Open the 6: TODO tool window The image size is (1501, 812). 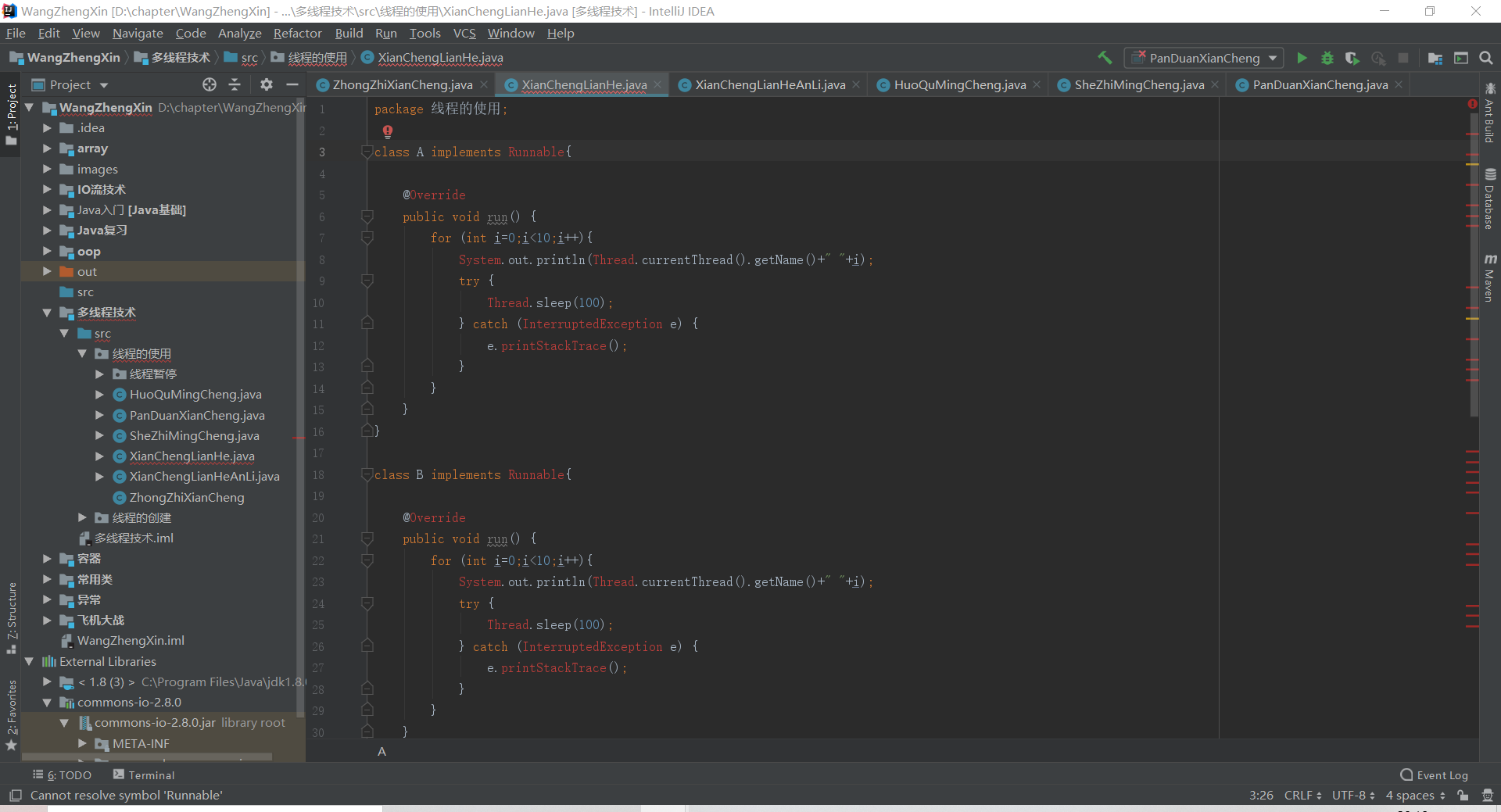(x=63, y=775)
